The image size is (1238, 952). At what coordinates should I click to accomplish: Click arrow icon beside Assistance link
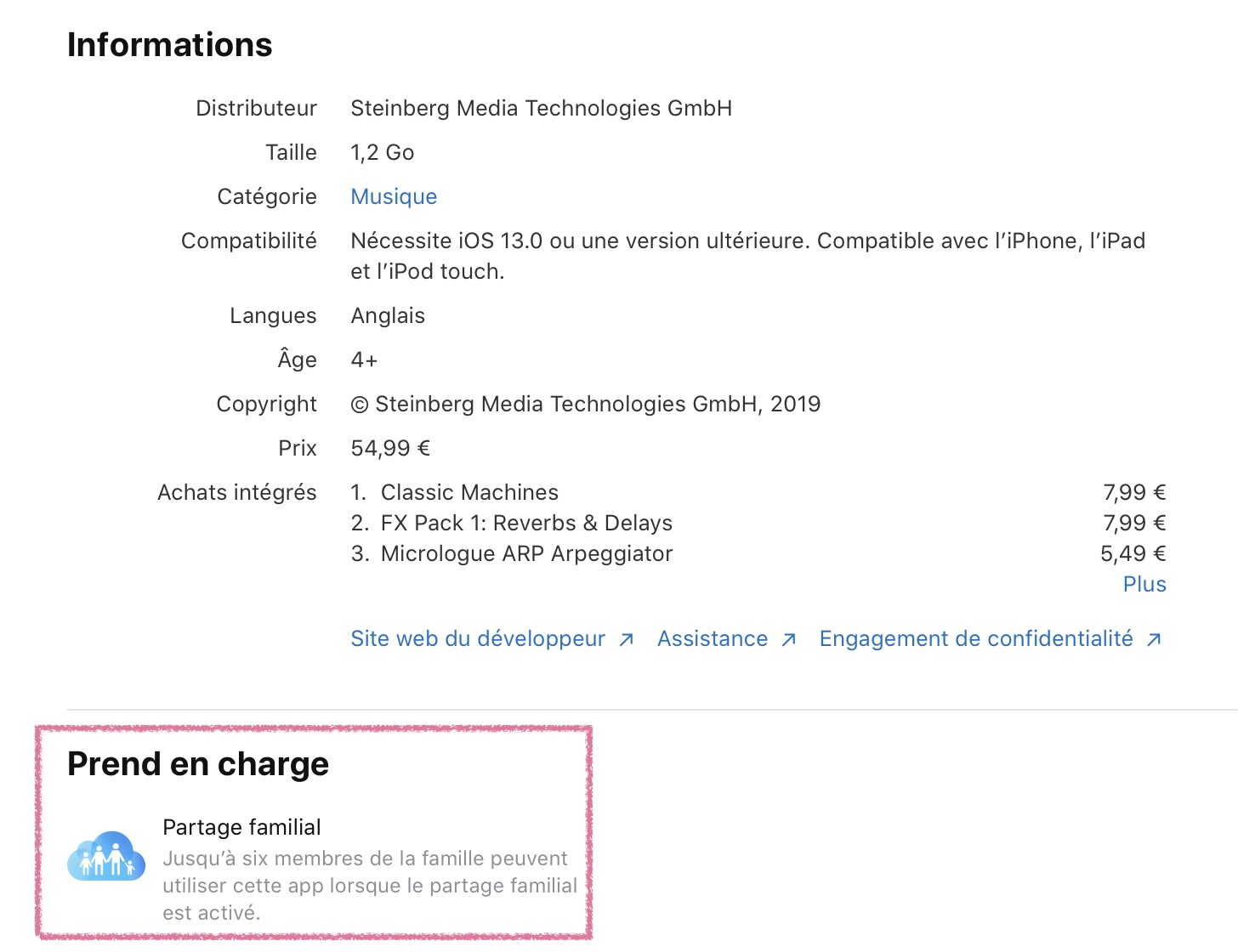coord(789,640)
